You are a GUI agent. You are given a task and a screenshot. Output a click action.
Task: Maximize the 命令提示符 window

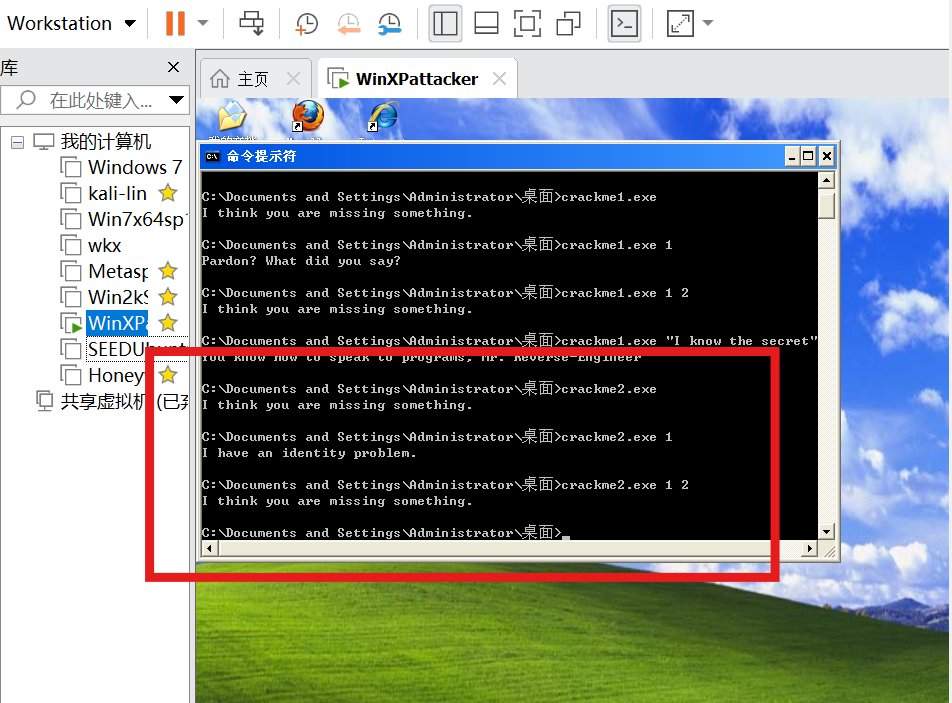809,157
